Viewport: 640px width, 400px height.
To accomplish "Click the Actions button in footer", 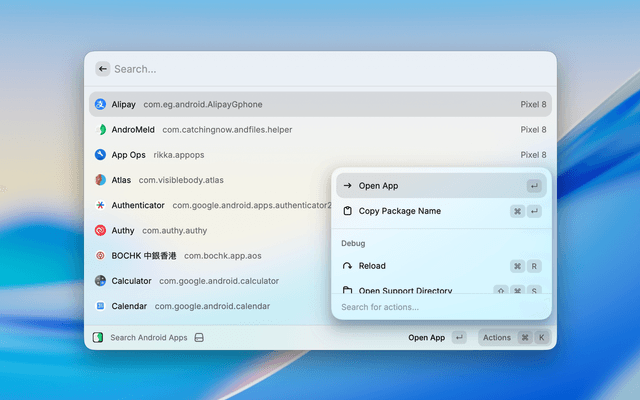I will [514, 338].
